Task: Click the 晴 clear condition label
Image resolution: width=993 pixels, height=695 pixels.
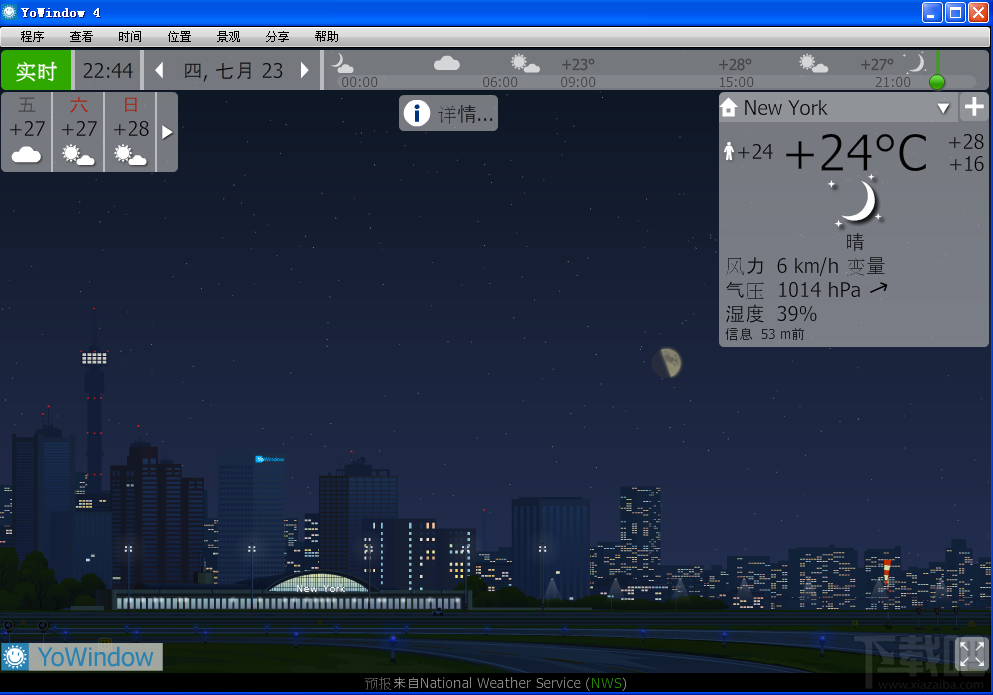Action: click(855, 241)
